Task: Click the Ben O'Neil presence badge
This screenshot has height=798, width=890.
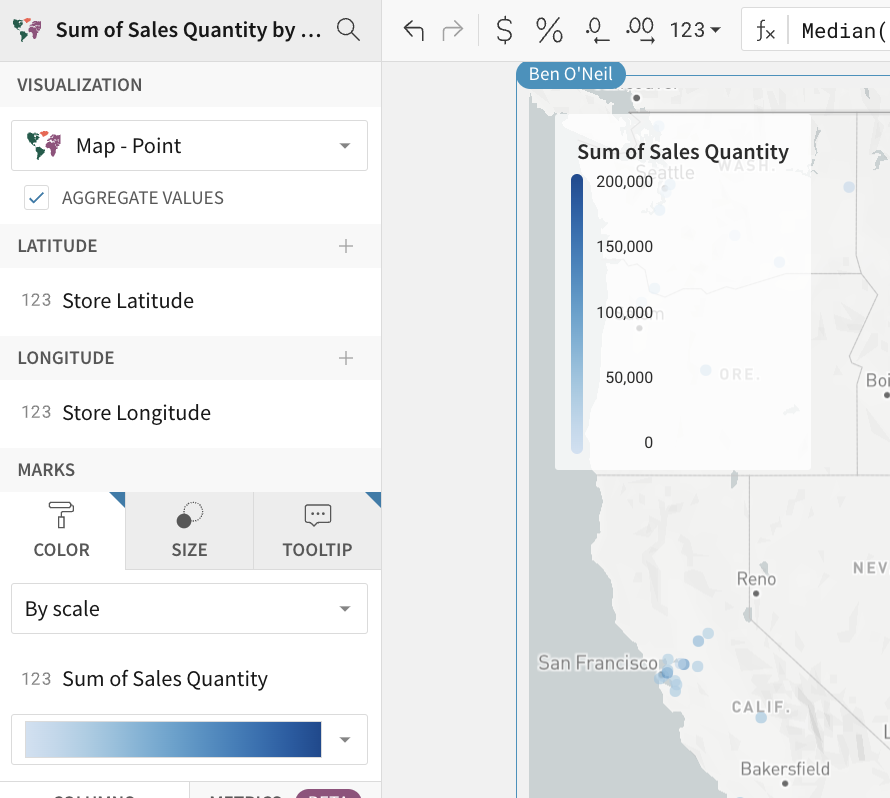Action: tap(570, 74)
